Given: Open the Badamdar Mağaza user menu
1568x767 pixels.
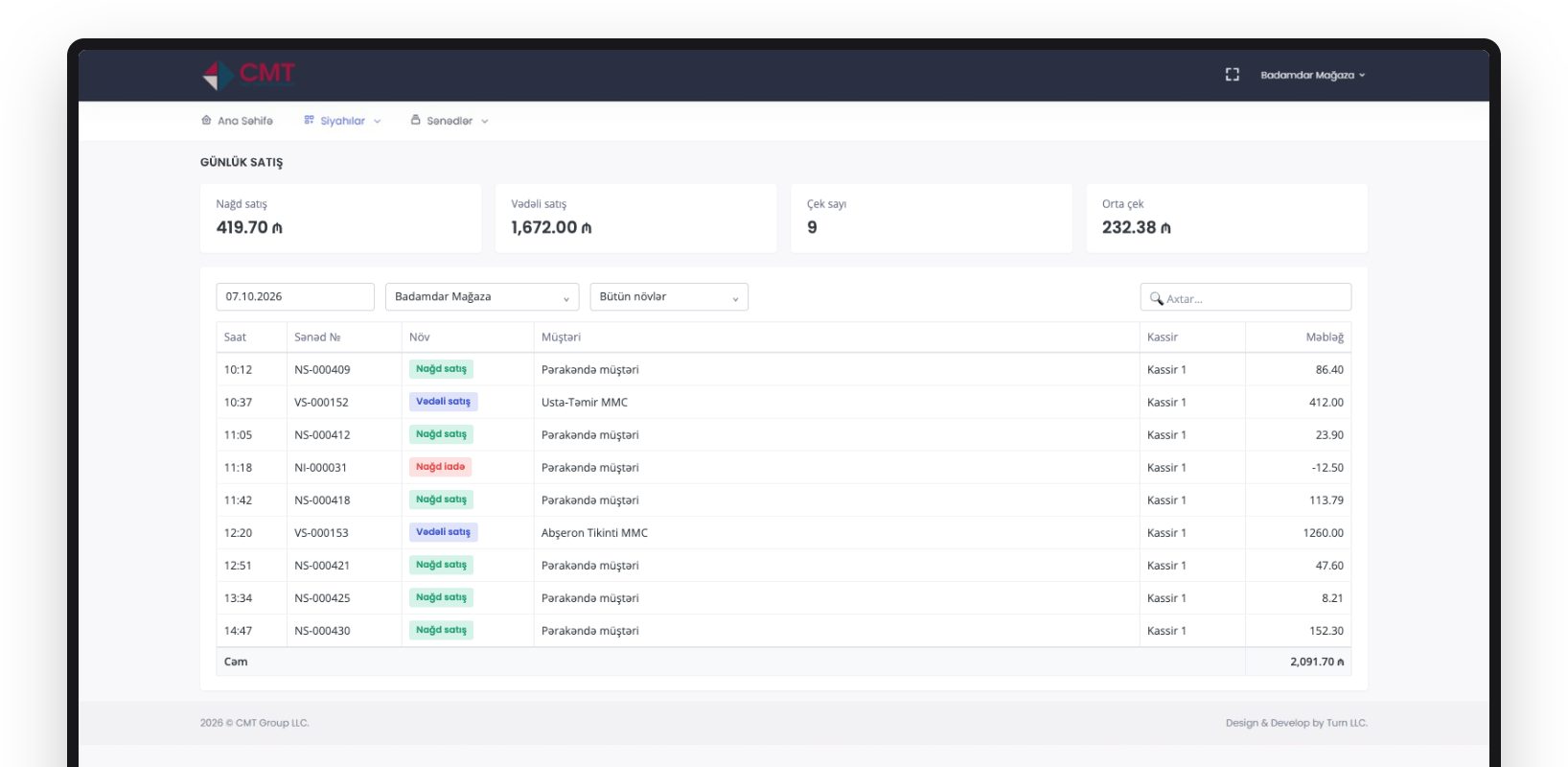Looking at the screenshot, I should (x=1312, y=75).
